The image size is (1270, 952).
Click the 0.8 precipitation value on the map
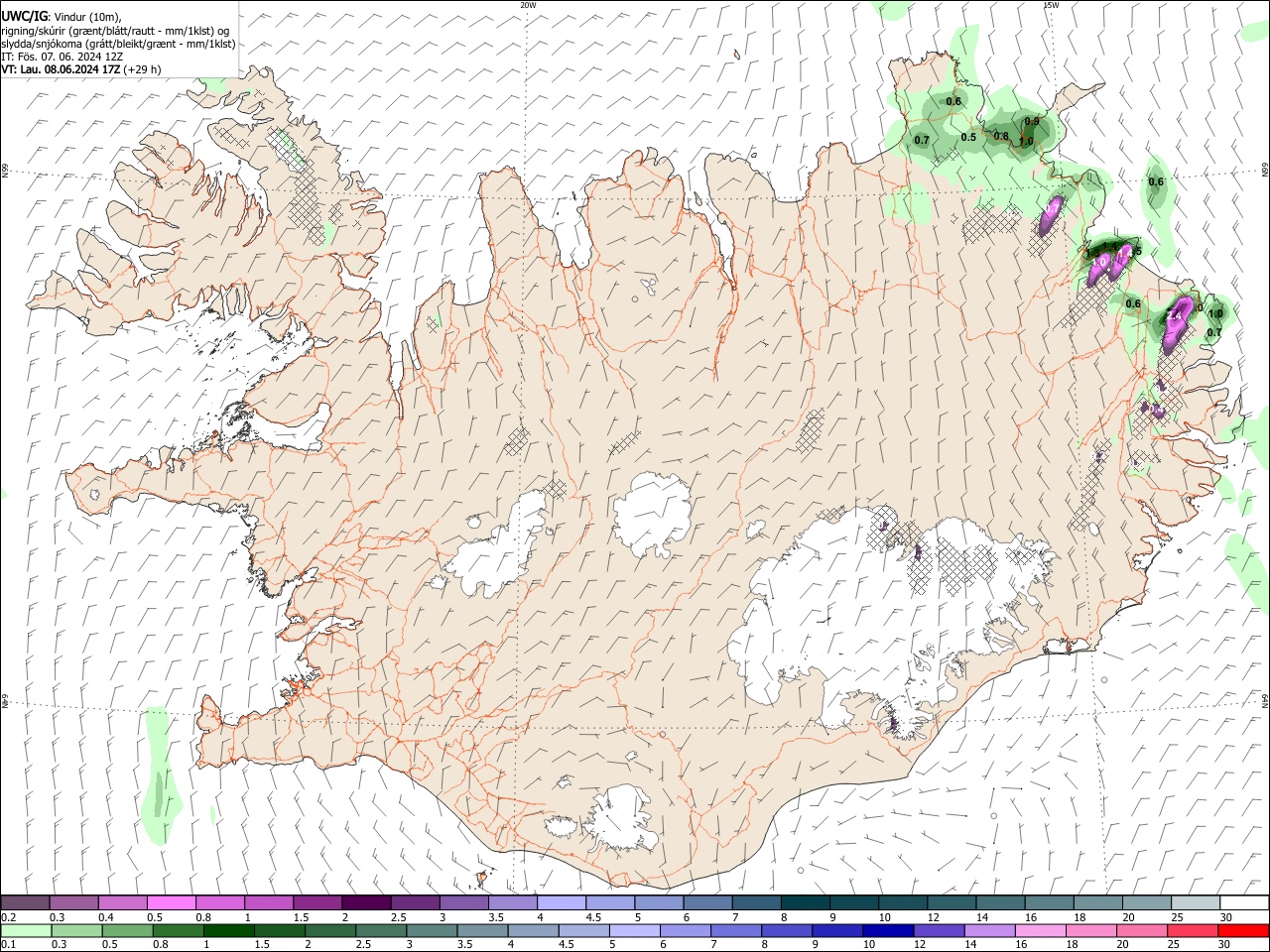(1001, 137)
